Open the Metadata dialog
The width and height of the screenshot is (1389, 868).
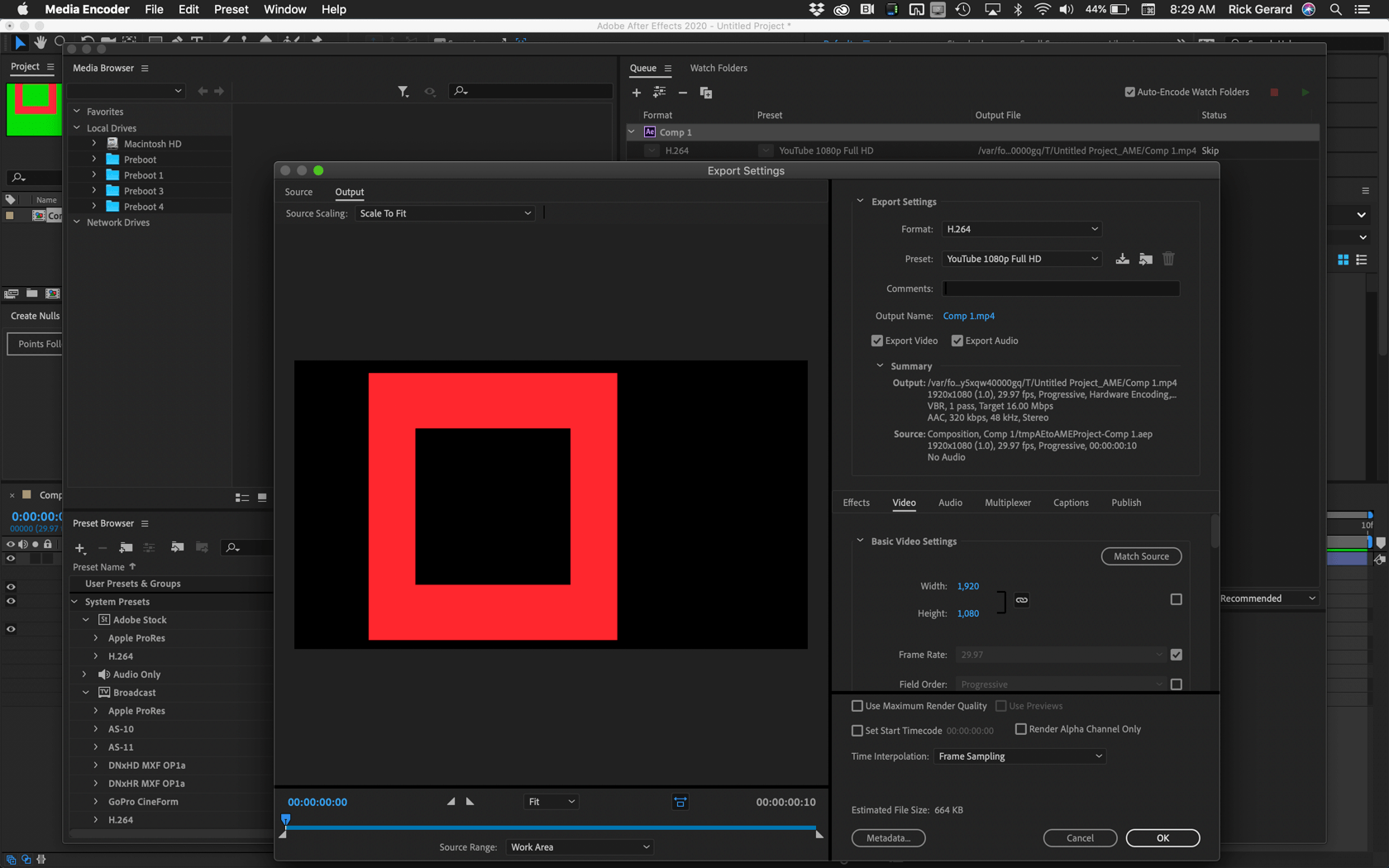click(x=888, y=837)
